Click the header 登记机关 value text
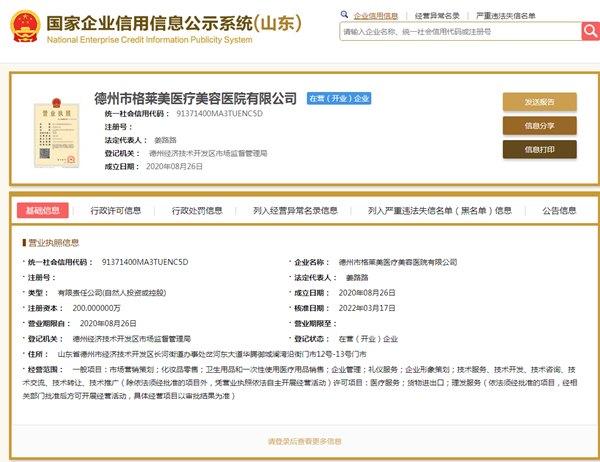600x462 pixels. click(x=208, y=153)
